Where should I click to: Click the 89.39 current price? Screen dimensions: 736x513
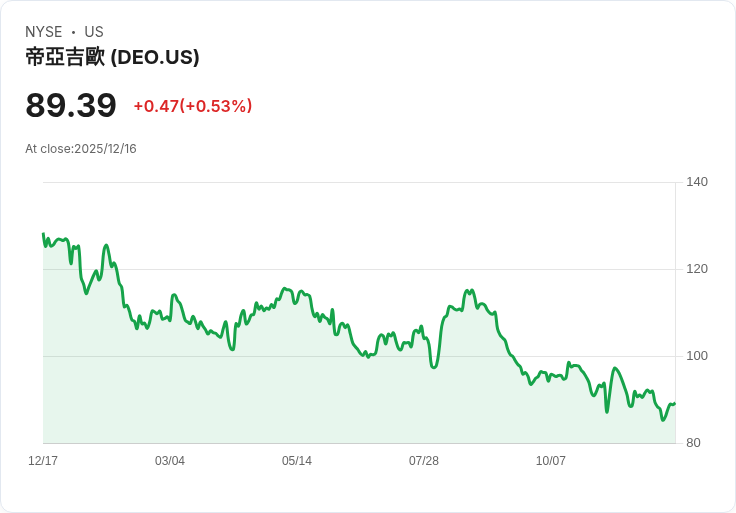pyautogui.click(x=71, y=105)
